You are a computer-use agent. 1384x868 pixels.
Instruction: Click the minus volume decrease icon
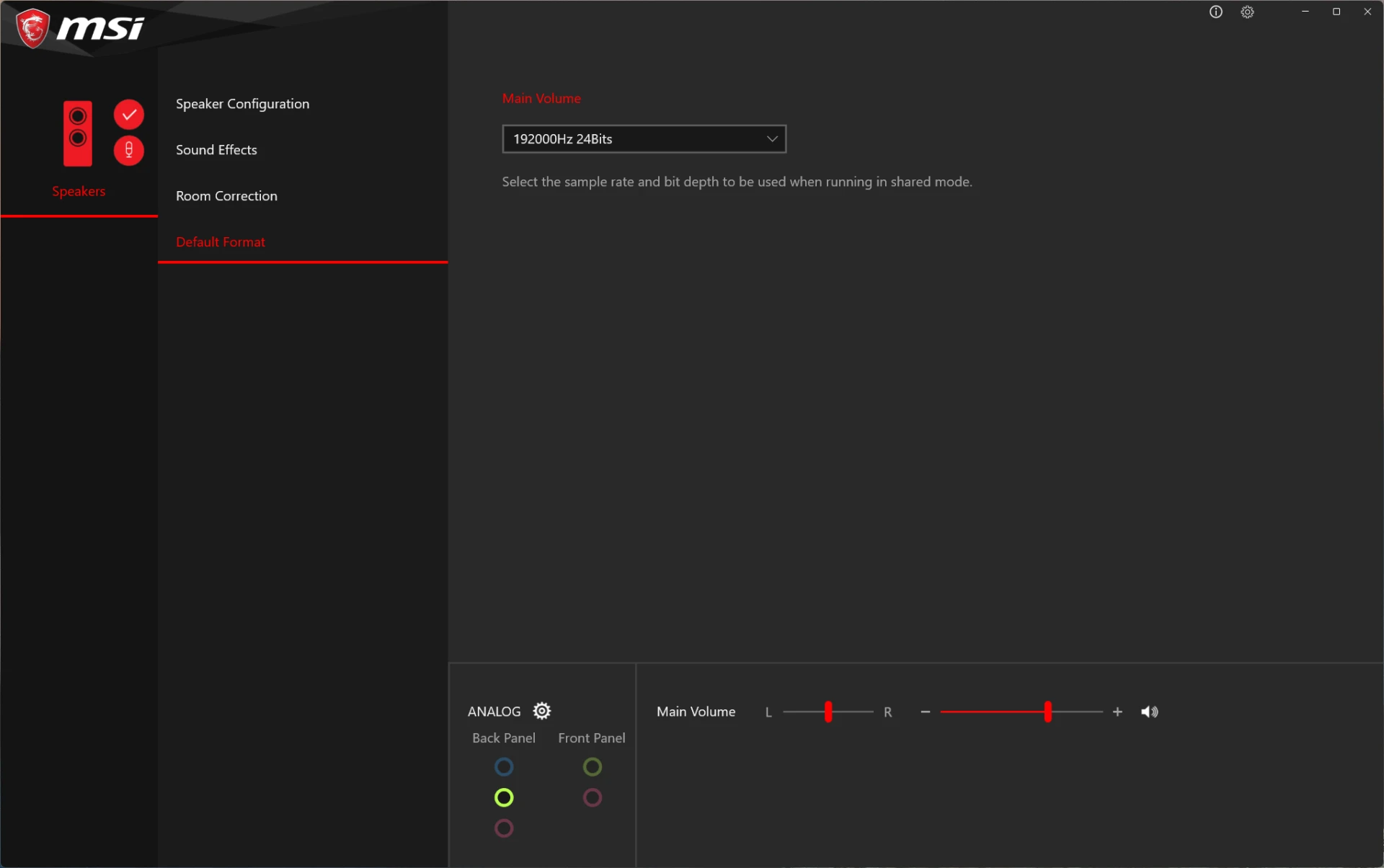926,712
